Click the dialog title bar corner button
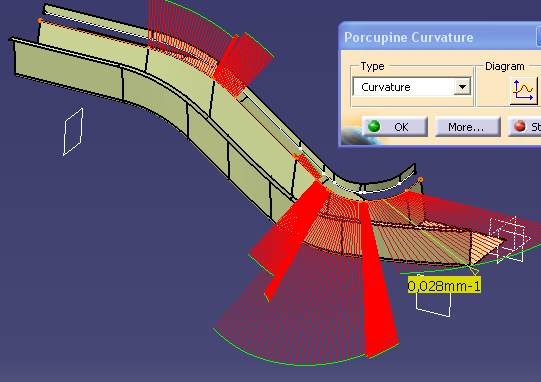The width and height of the screenshot is (541, 382). click(x=539, y=37)
